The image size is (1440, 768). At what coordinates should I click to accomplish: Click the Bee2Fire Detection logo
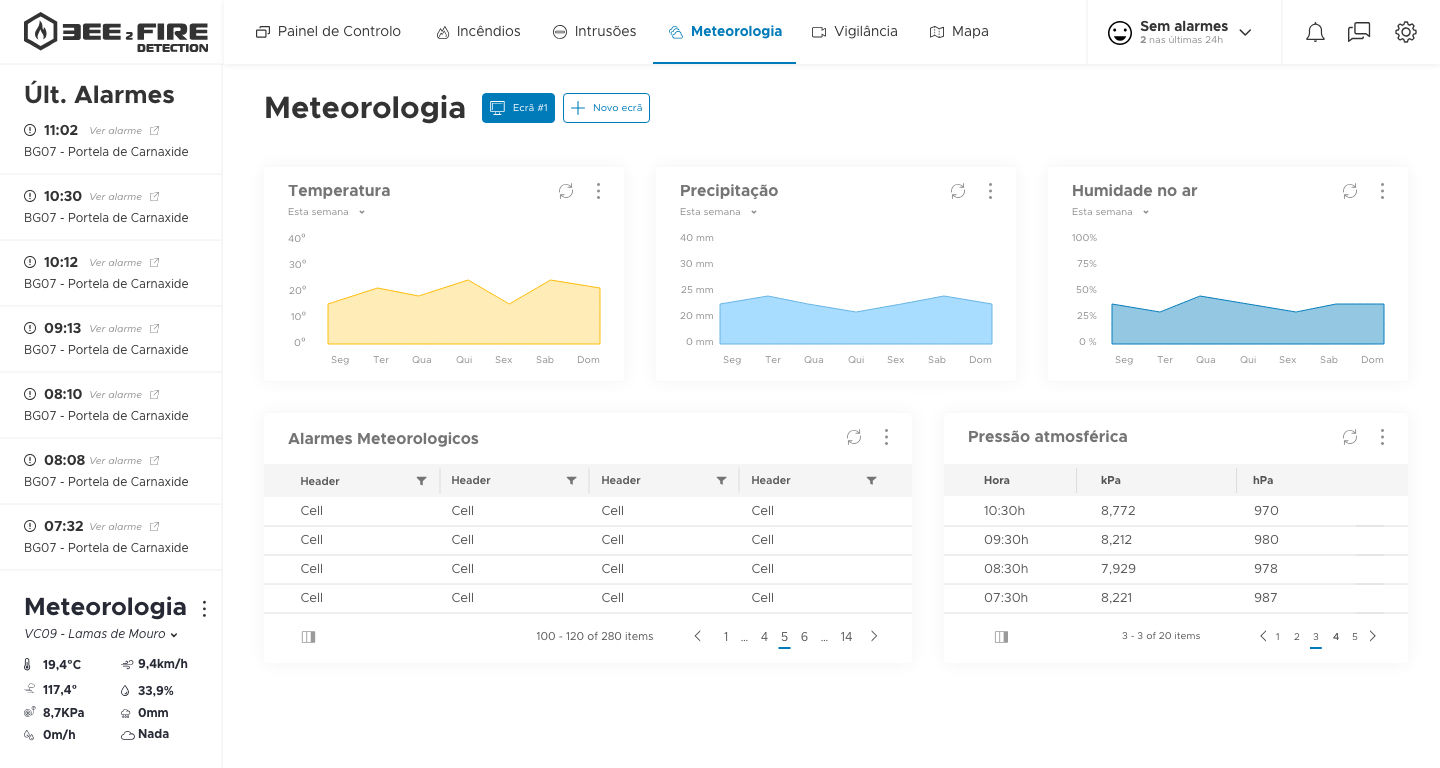click(116, 32)
